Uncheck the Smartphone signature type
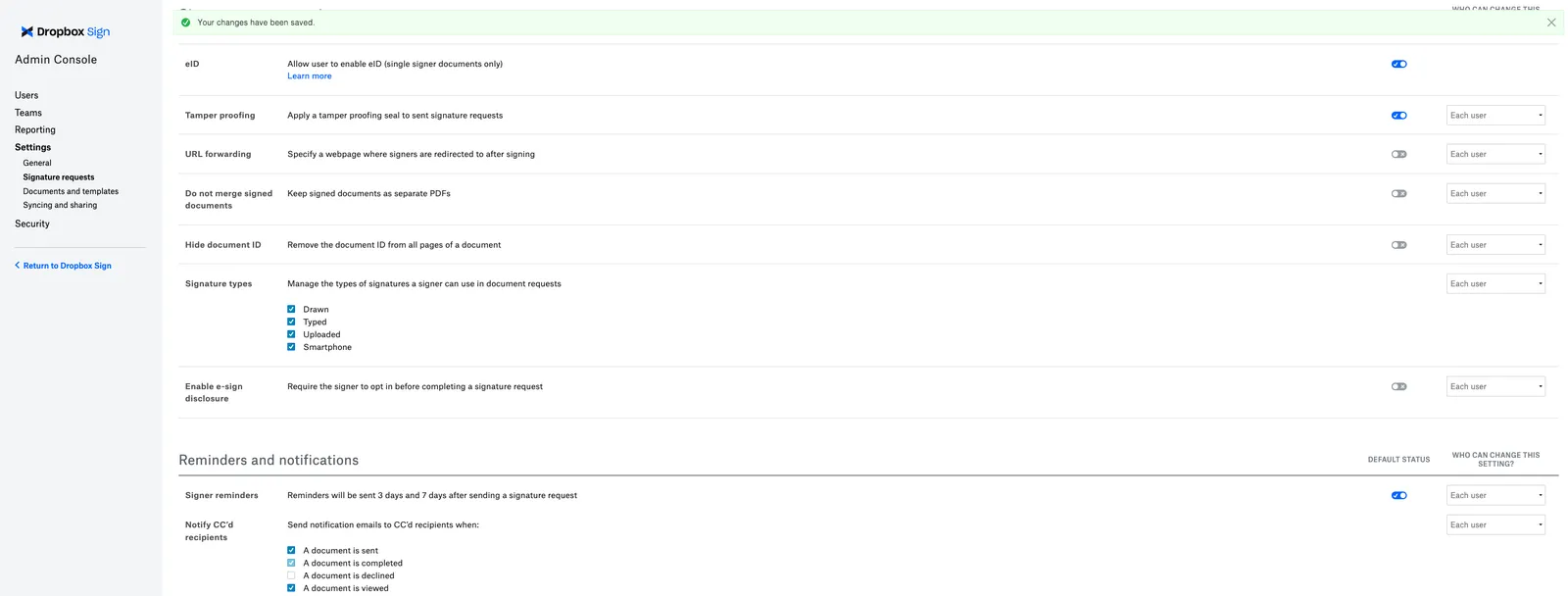 291,347
